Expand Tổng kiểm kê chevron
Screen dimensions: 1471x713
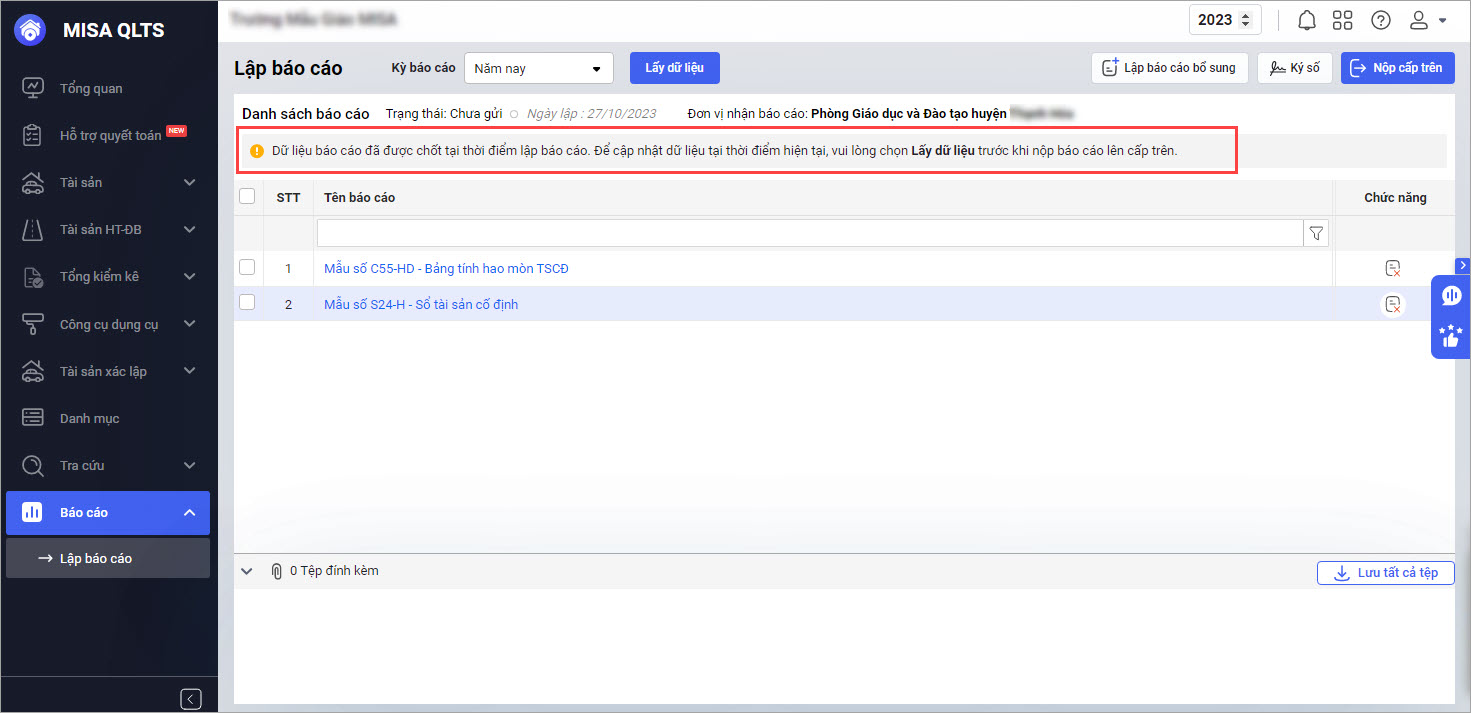coord(190,276)
